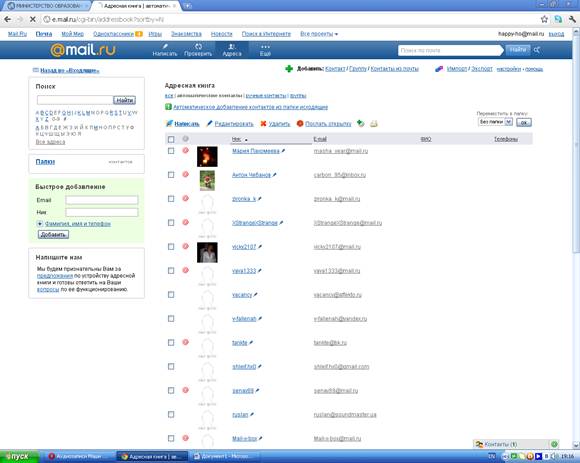Open the Без папки folder dropdown
This screenshot has width=580, height=463.
pos(495,122)
